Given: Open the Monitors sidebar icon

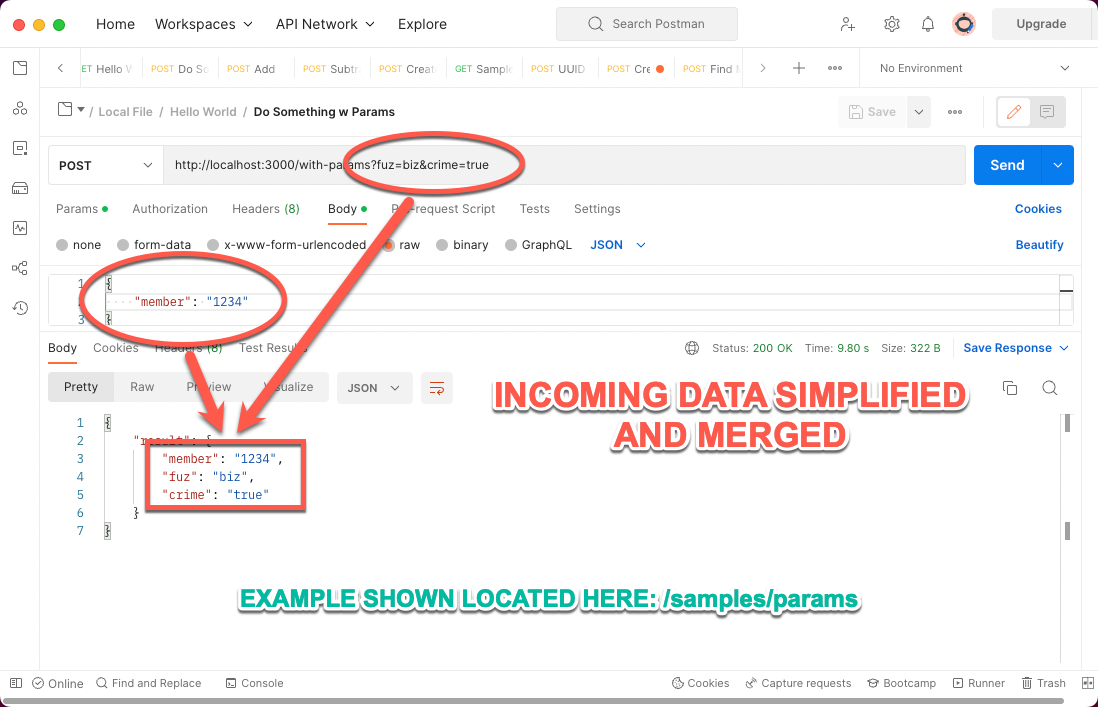Looking at the screenshot, I should click(x=20, y=228).
